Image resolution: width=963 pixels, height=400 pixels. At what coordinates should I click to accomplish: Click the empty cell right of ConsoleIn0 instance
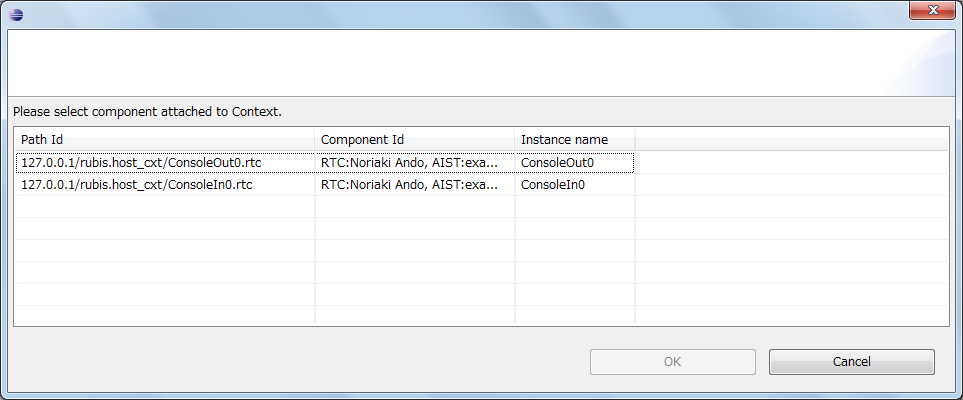tap(792, 185)
